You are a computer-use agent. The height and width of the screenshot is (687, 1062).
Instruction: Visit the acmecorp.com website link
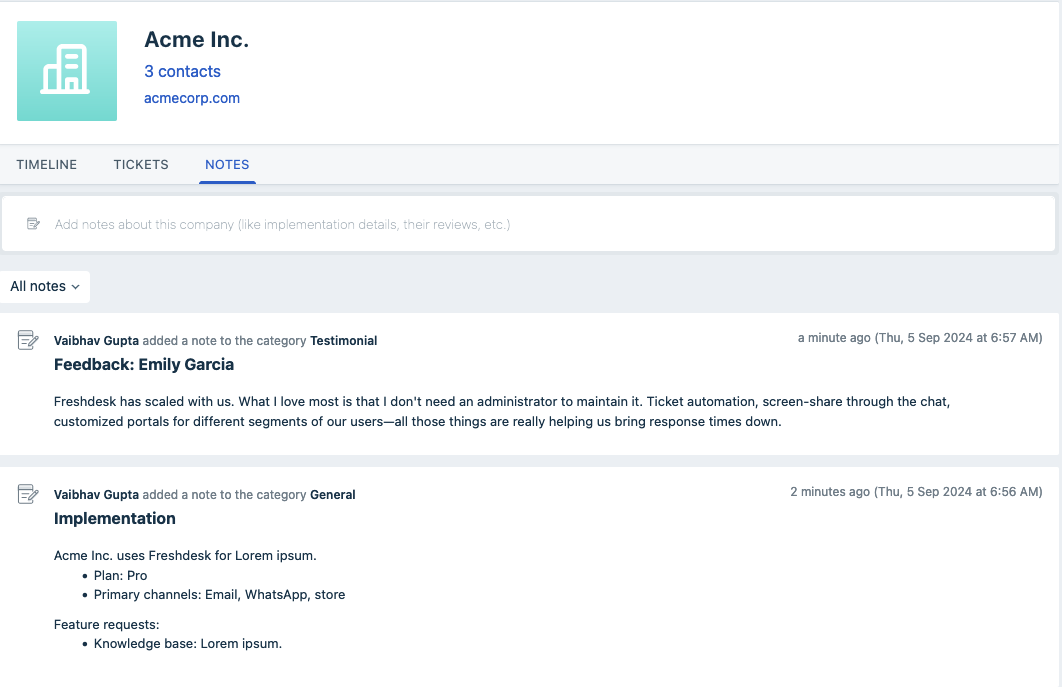click(191, 98)
